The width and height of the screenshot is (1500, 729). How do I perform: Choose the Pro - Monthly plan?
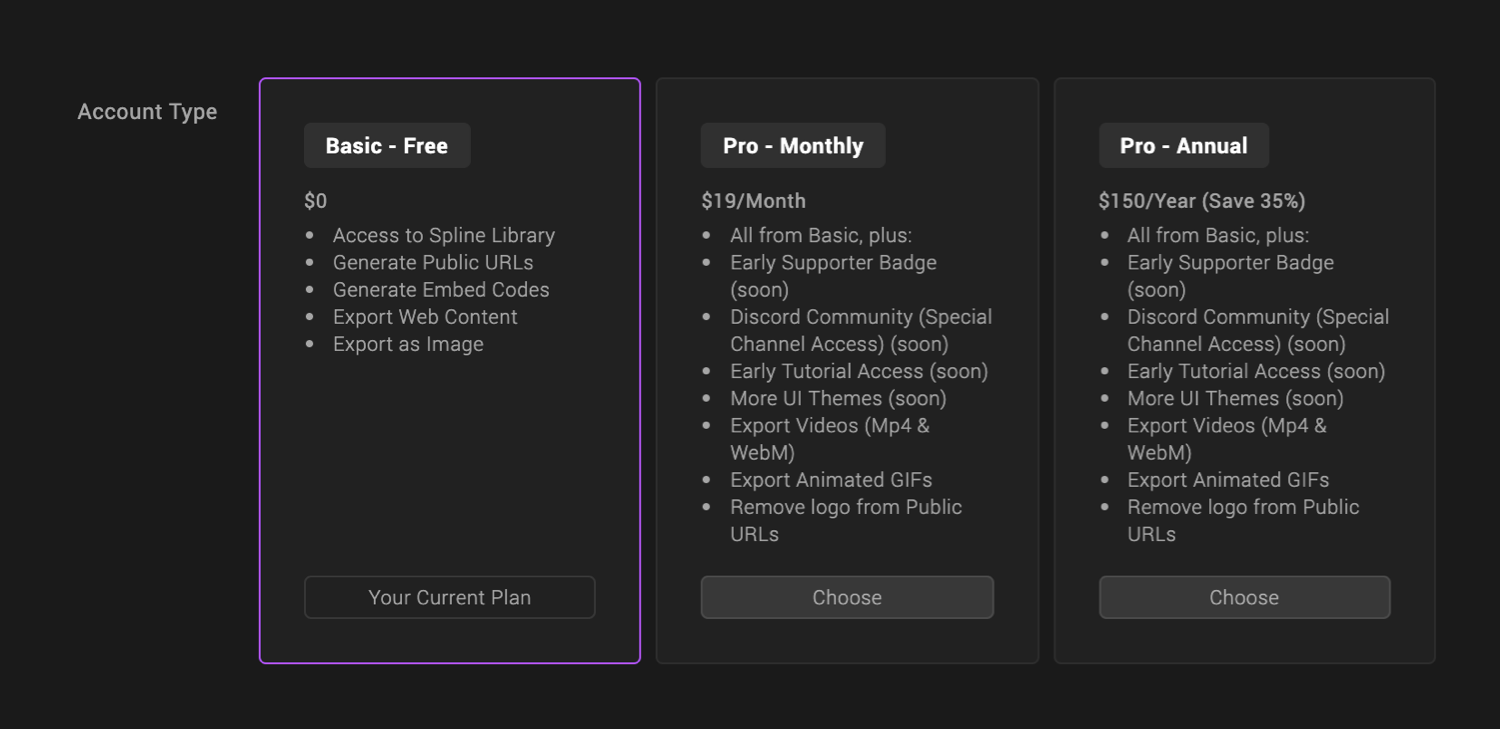click(x=847, y=597)
